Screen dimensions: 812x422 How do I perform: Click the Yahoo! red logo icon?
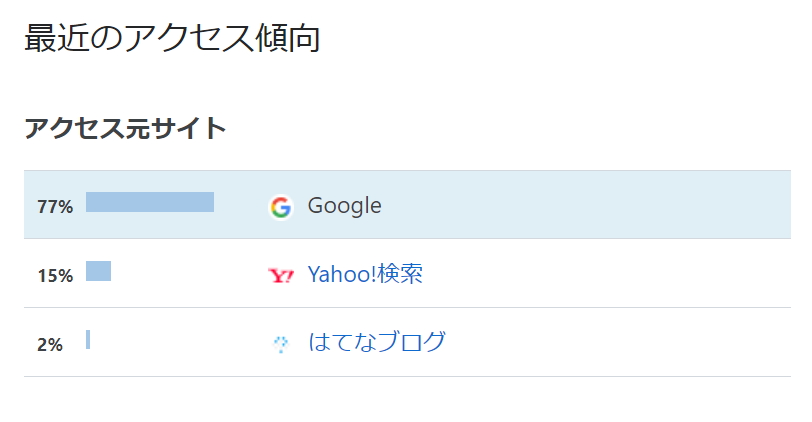point(281,275)
